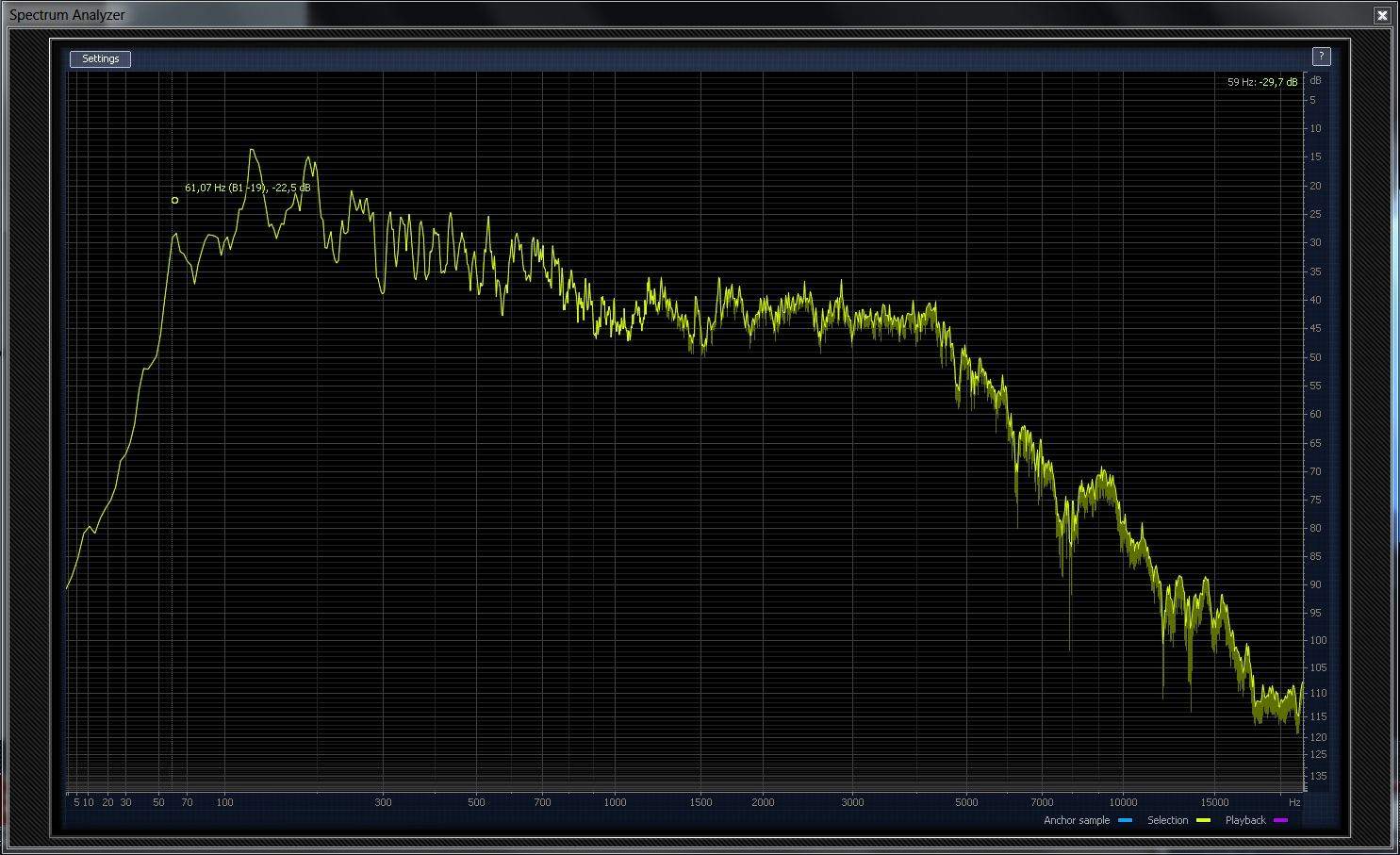Click the Spectrum Analyzer window title

(x=67, y=15)
